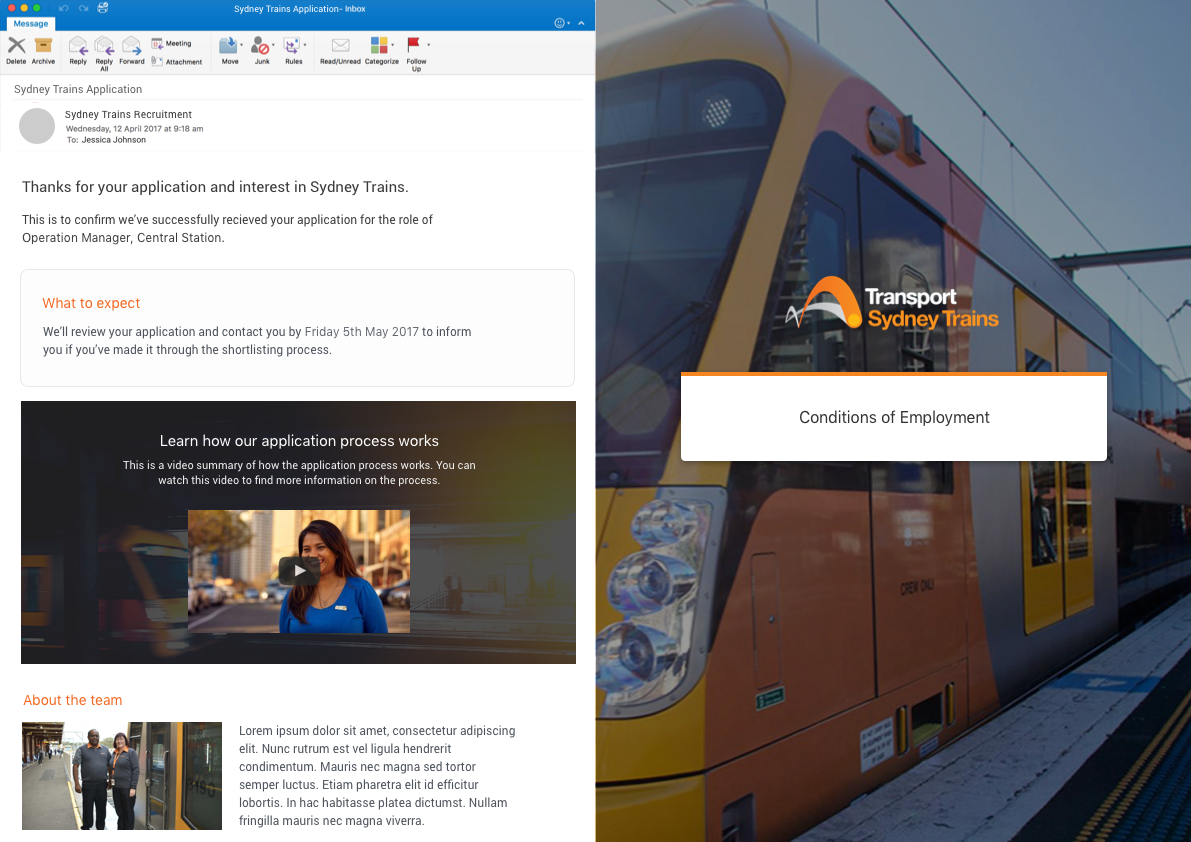Expand the Rules dropdown arrow
Image resolution: width=1191 pixels, height=842 pixels.
tap(305, 46)
